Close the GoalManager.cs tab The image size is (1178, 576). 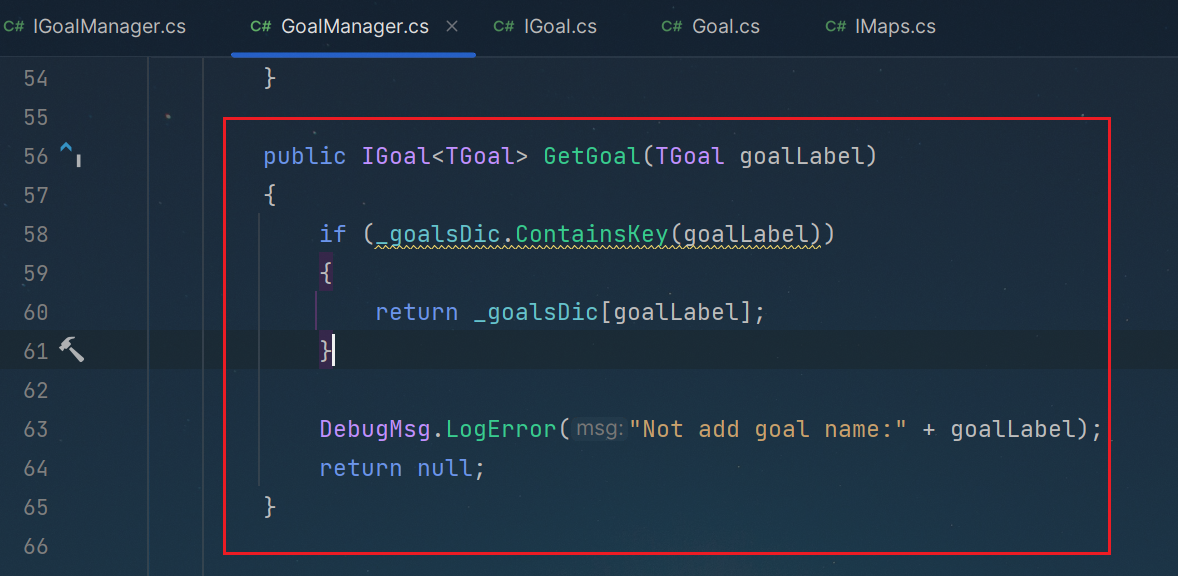(x=452, y=26)
